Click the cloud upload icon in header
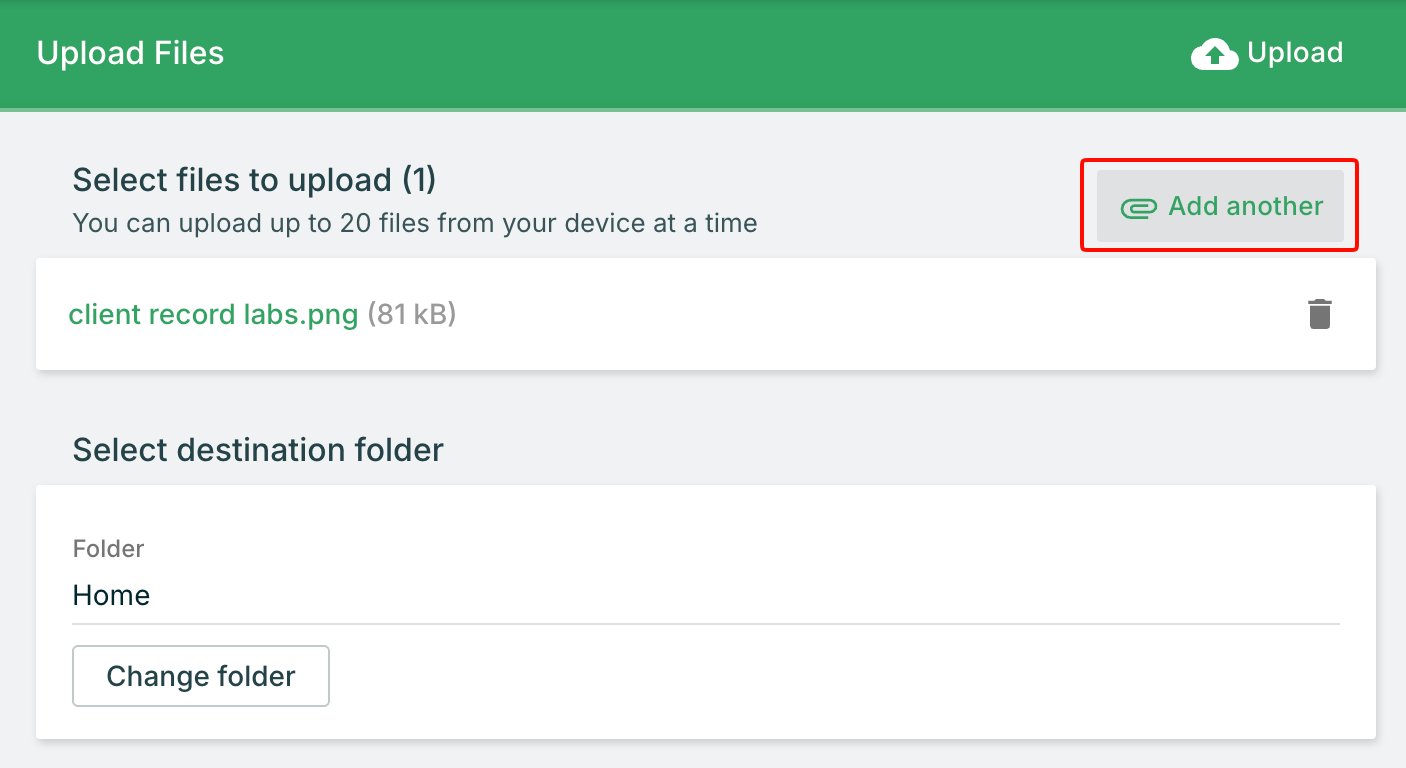Image resolution: width=1406 pixels, height=768 pixels. click(x=1215, y=54)
